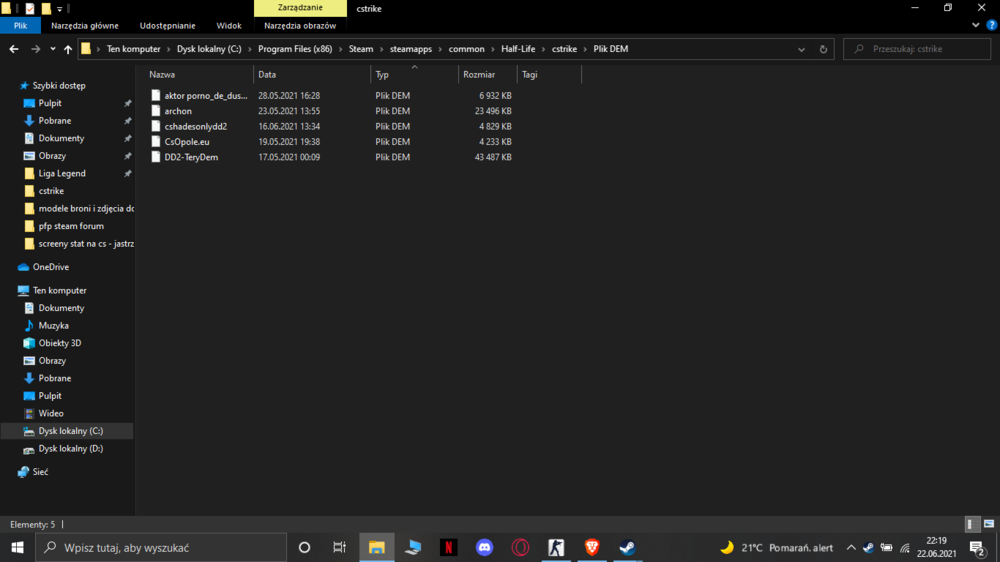Open Explorer help question mark icon
The image size is (1000, 562).
point(992,26)
